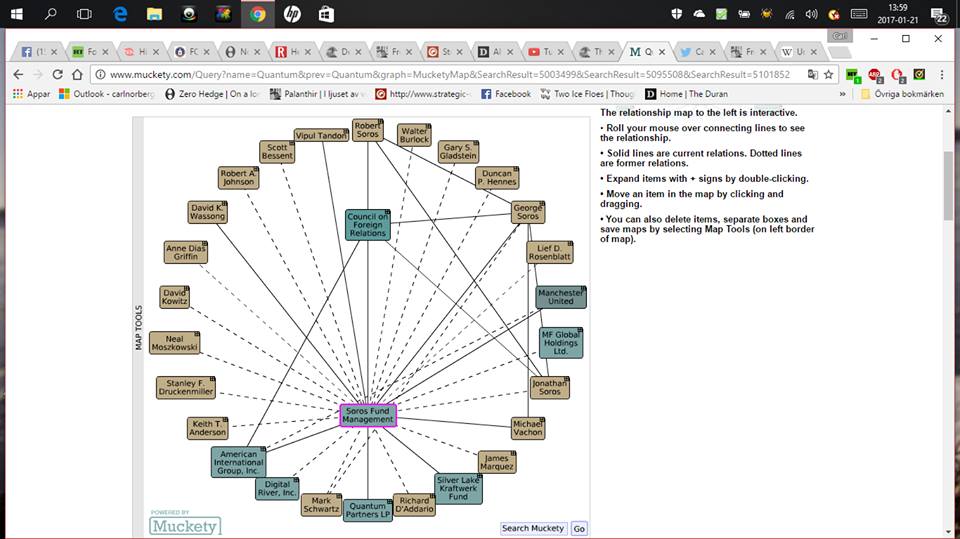Open the Facebook bookmark
This screenshot has width=960, height=539.
[x=505, y=94]
